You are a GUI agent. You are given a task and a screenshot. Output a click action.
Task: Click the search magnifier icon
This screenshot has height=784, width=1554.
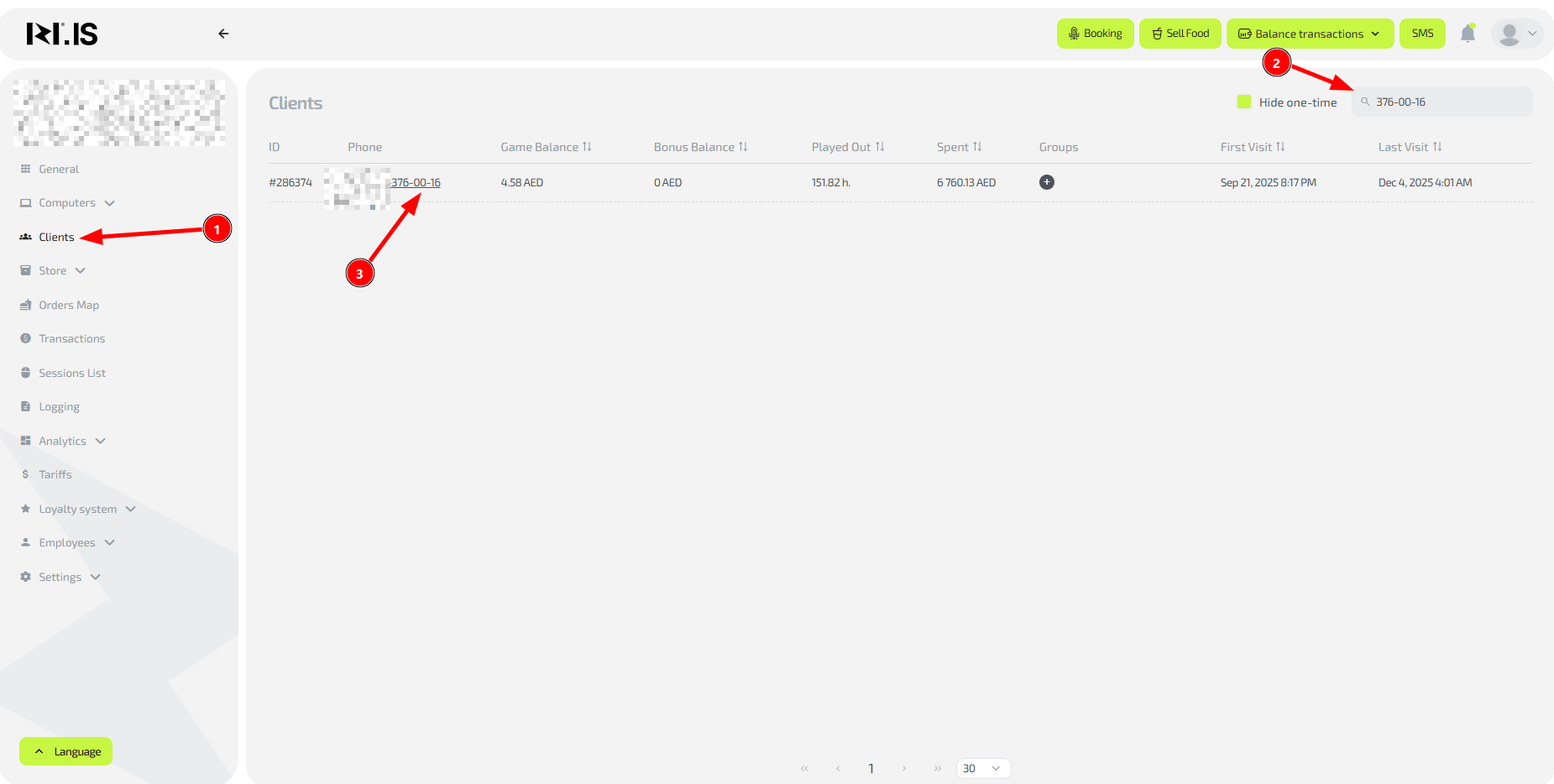click(1365, 102)
